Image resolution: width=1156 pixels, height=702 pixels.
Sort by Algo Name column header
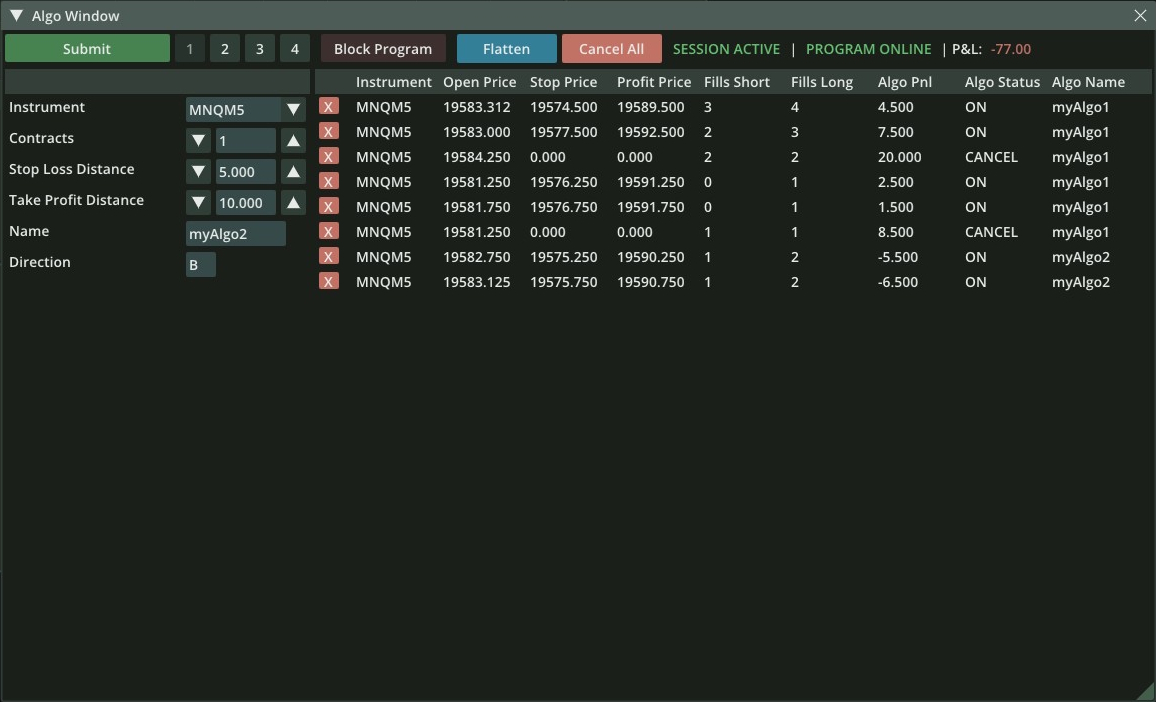click(x=1088, y=82)
